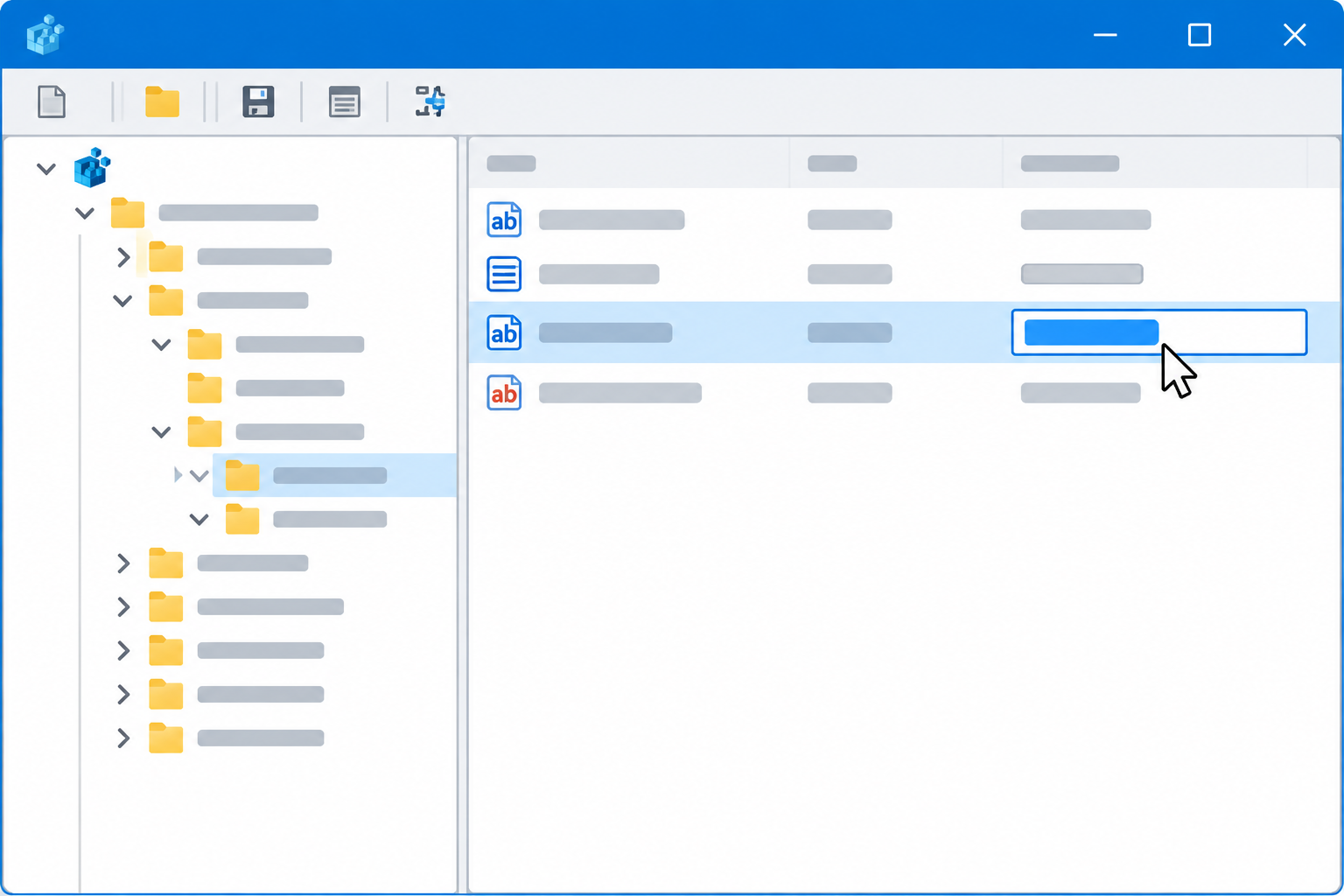Click the lined panel icon in the toolbar
Screen dimensions: 1344x896
(x=345, y=101)
